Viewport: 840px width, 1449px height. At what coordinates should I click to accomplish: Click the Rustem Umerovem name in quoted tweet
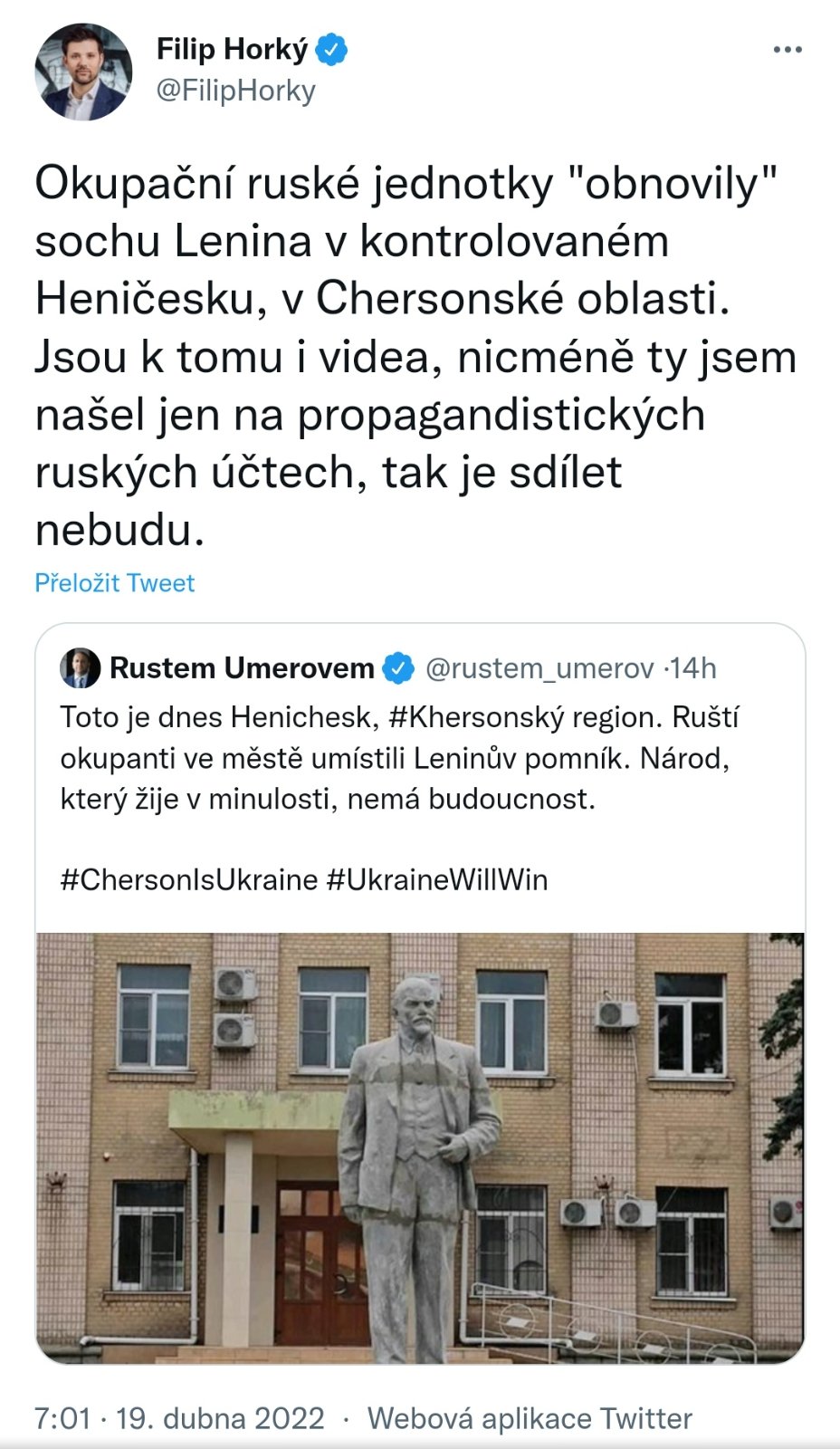tap(242, 668)
